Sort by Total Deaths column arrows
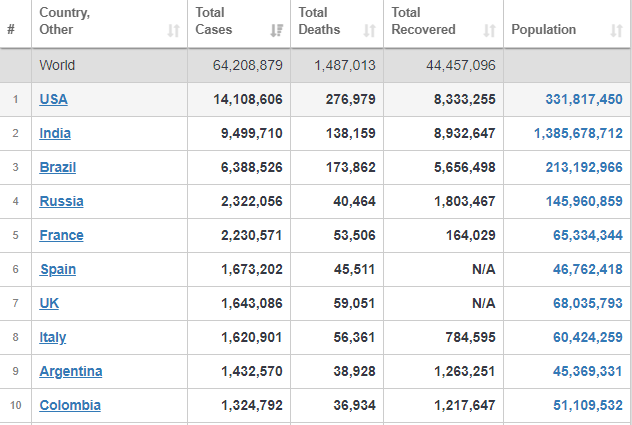The image size is (632, 425). (x=369, y=30)
